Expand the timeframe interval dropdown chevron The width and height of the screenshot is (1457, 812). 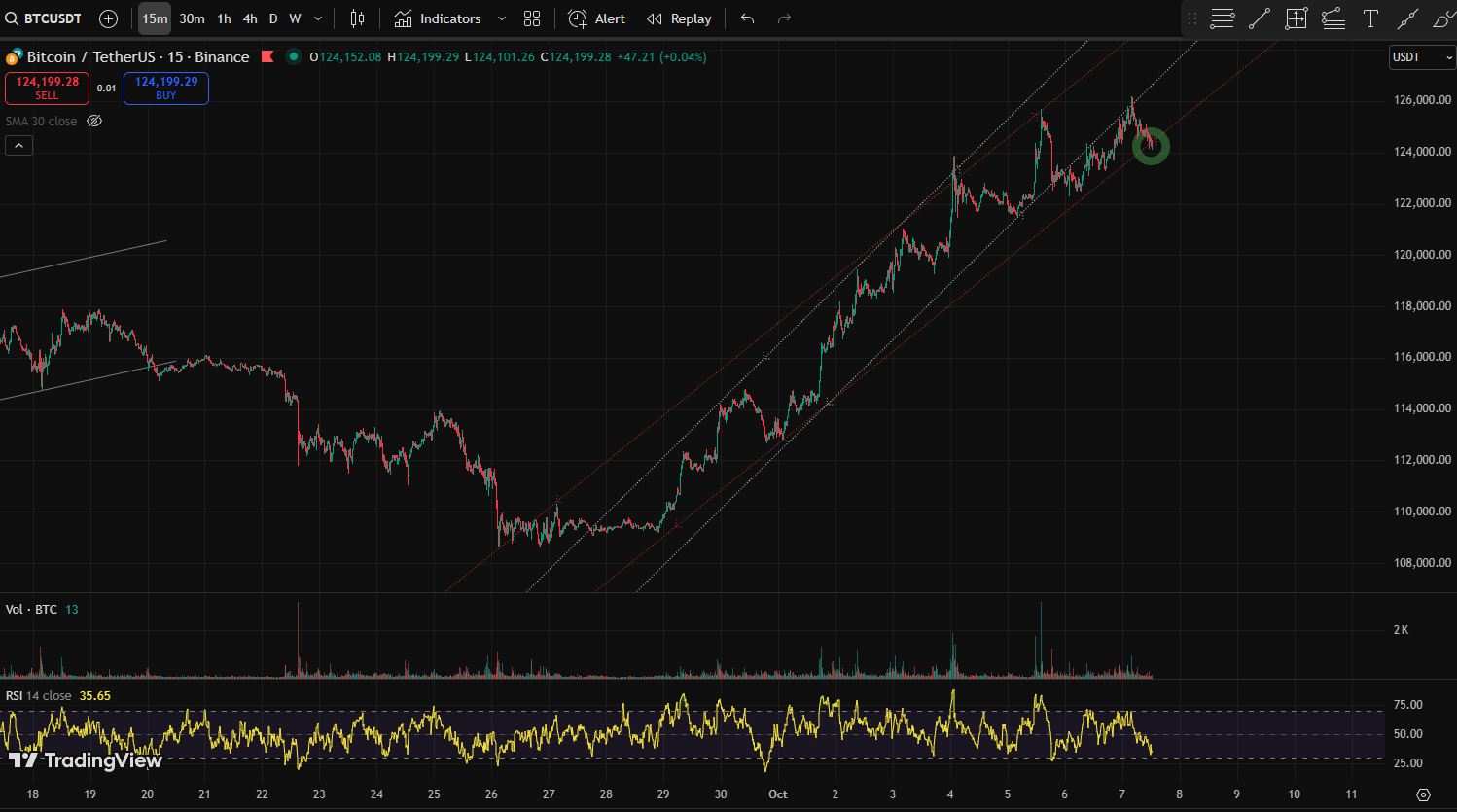(x=318, y=18)
